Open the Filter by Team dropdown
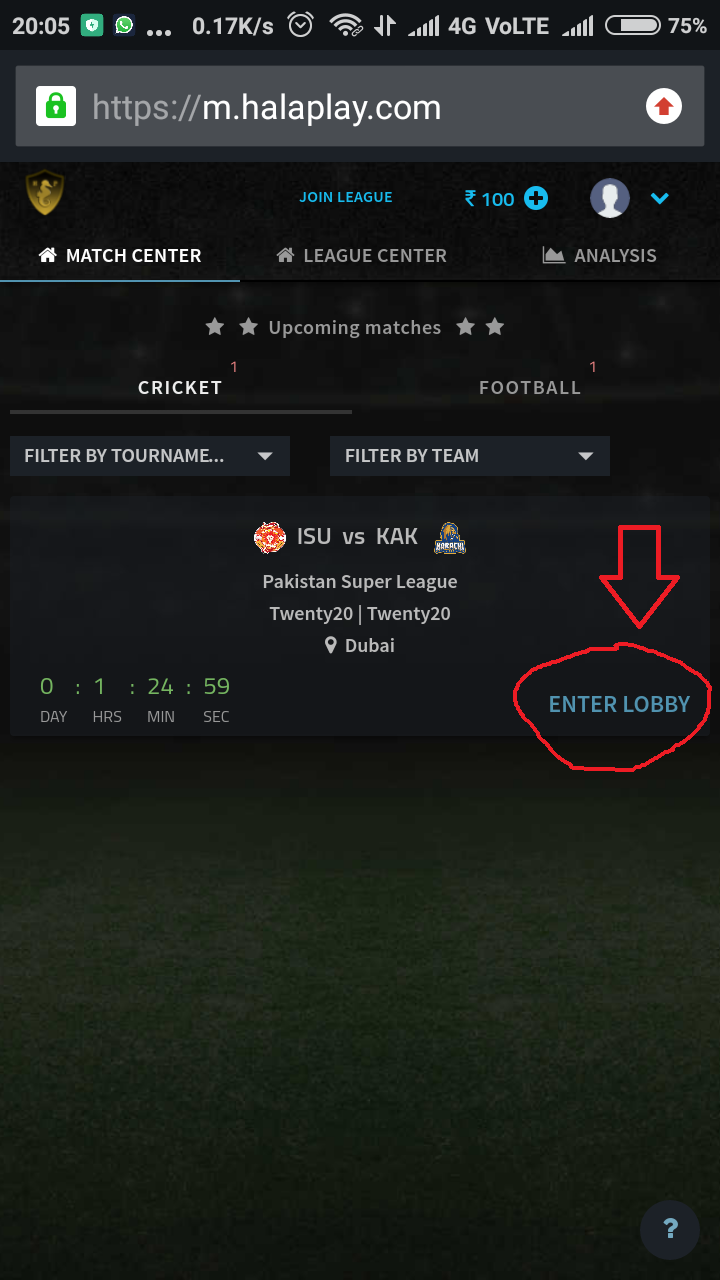 pos(470,456)
